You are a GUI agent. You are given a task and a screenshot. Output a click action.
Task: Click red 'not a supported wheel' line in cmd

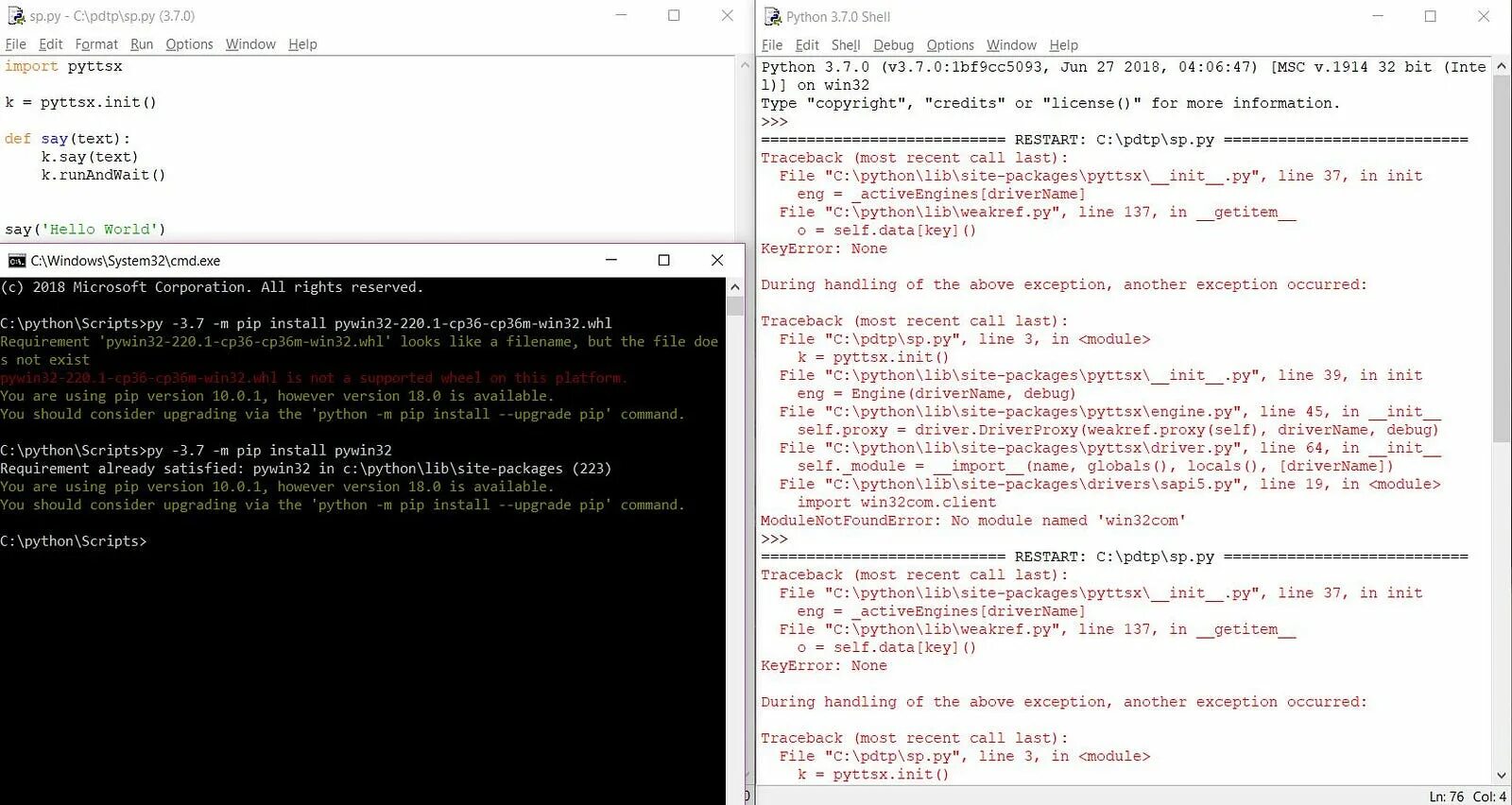pyautogui.click(x=314, y=378)
